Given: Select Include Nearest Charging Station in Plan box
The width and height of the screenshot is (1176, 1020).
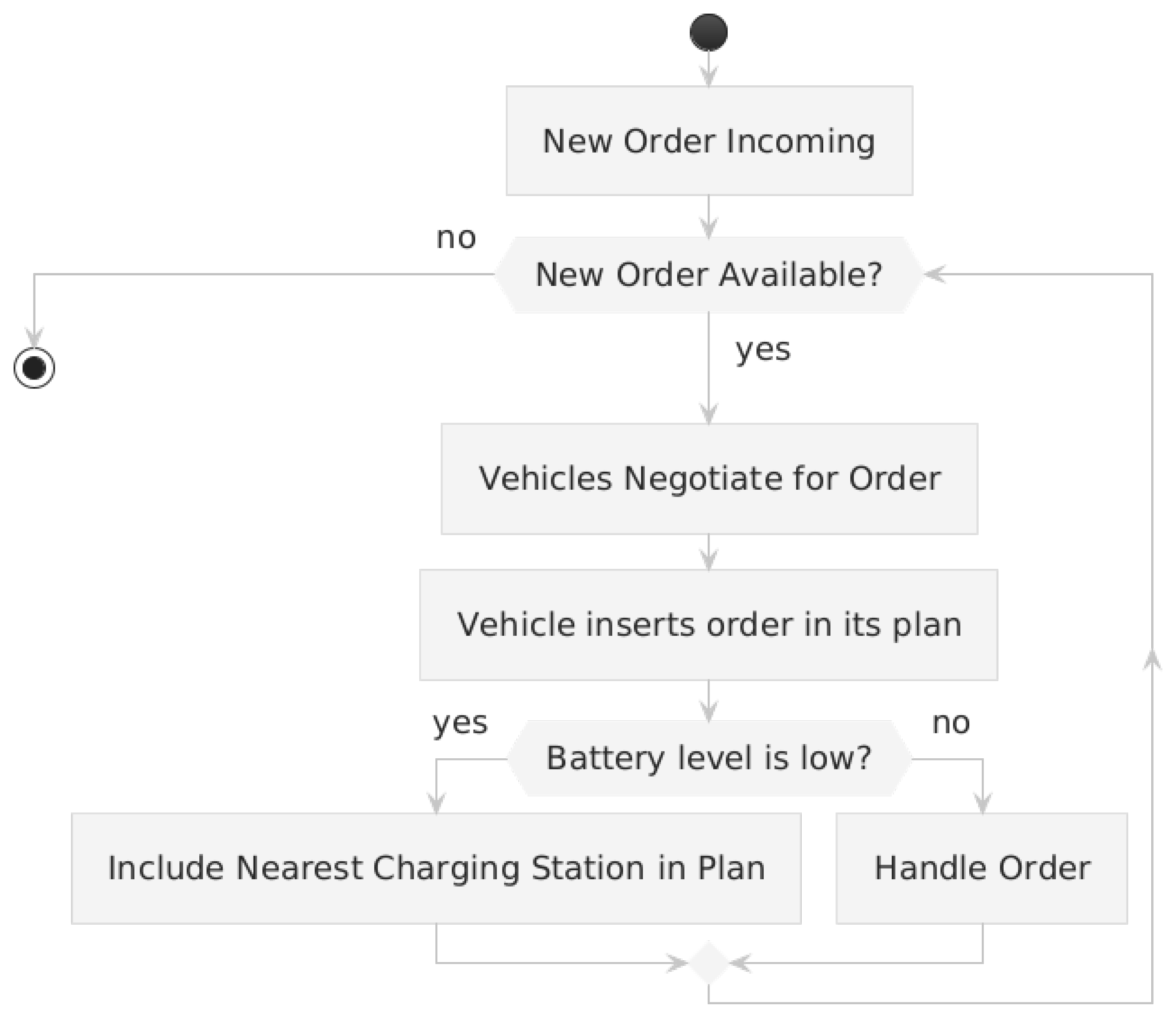Looking at the screenshot, I should [x=436, y=868].
